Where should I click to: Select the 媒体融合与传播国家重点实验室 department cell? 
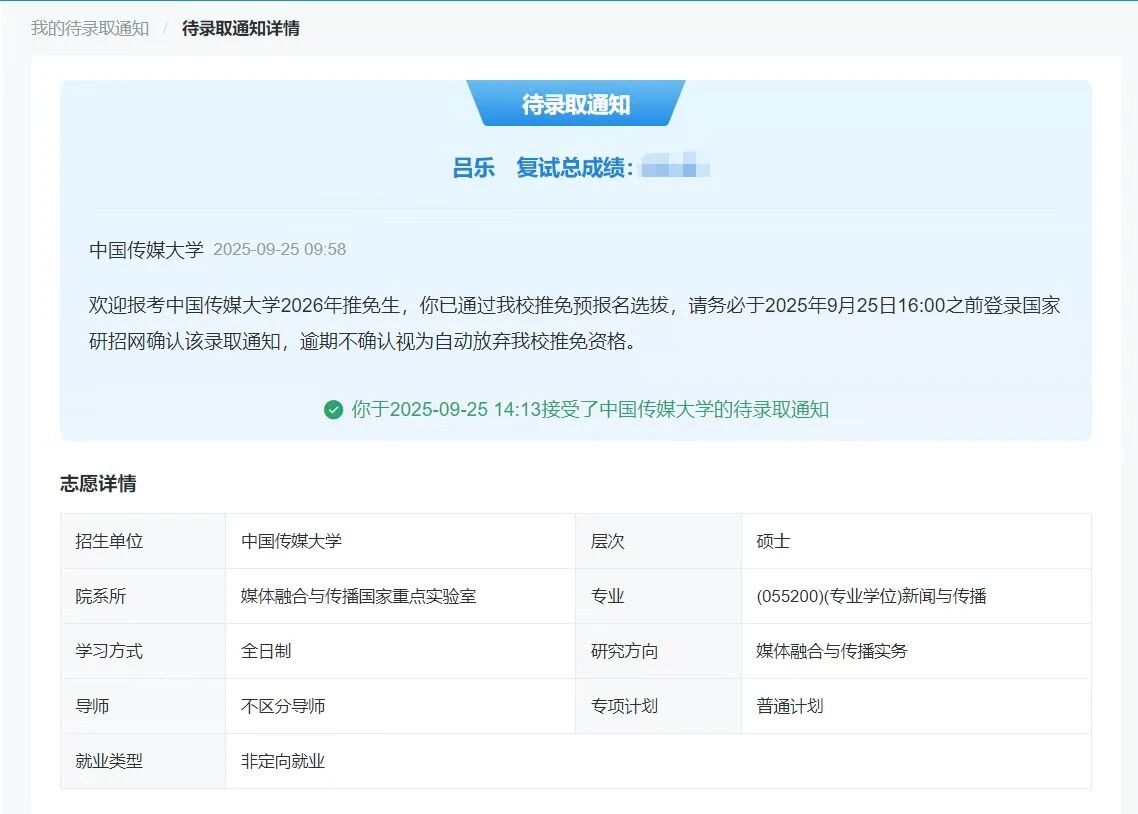click(358, 596)
